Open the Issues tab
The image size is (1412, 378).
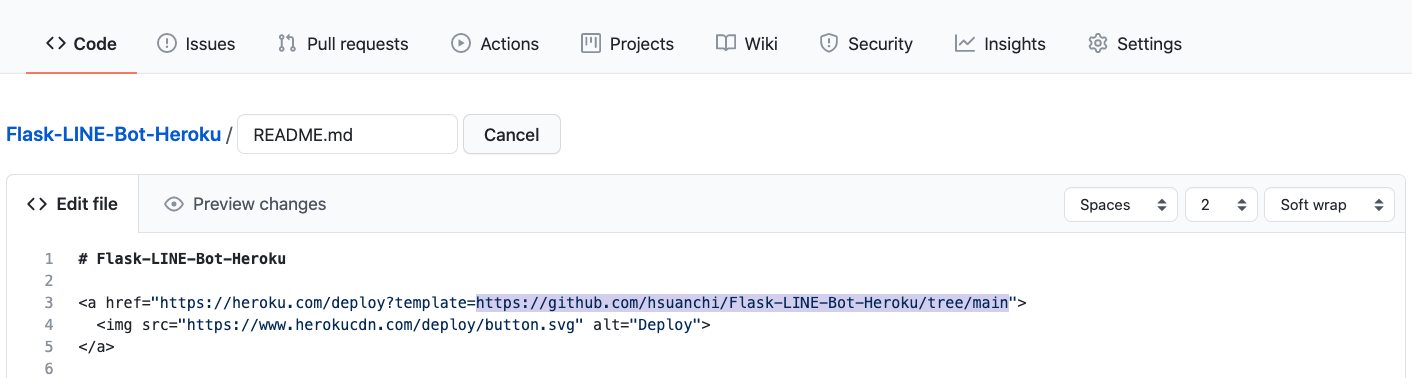[x=196, y=44]
